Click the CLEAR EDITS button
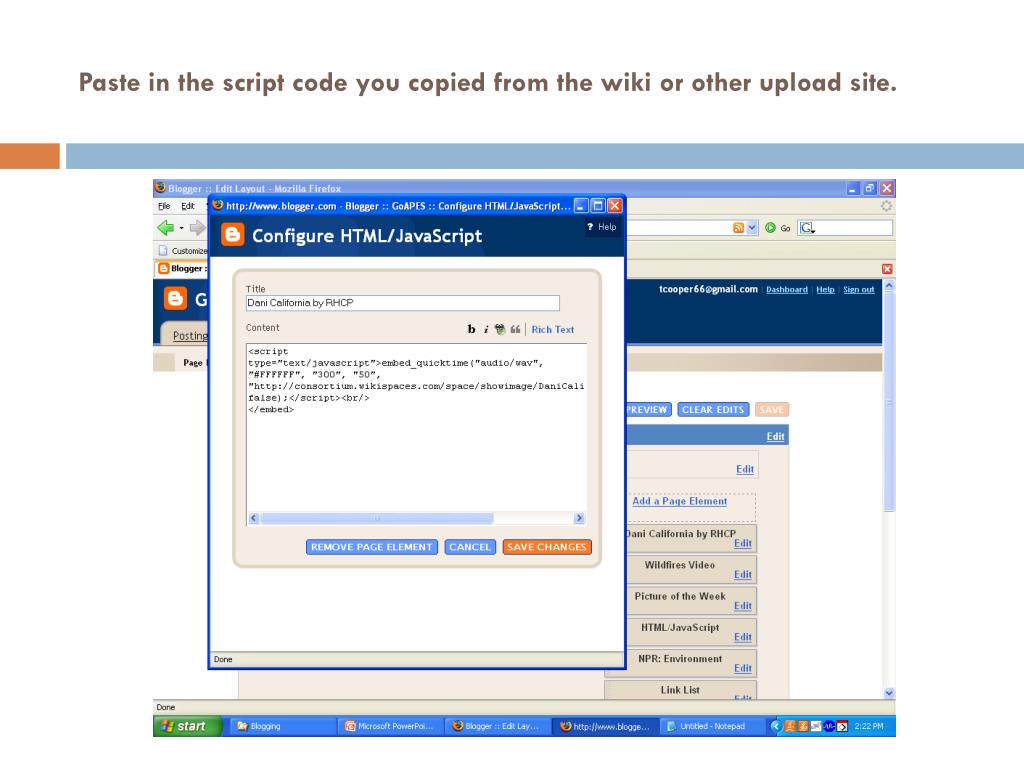1024x768 pixels. pos(713,409)
